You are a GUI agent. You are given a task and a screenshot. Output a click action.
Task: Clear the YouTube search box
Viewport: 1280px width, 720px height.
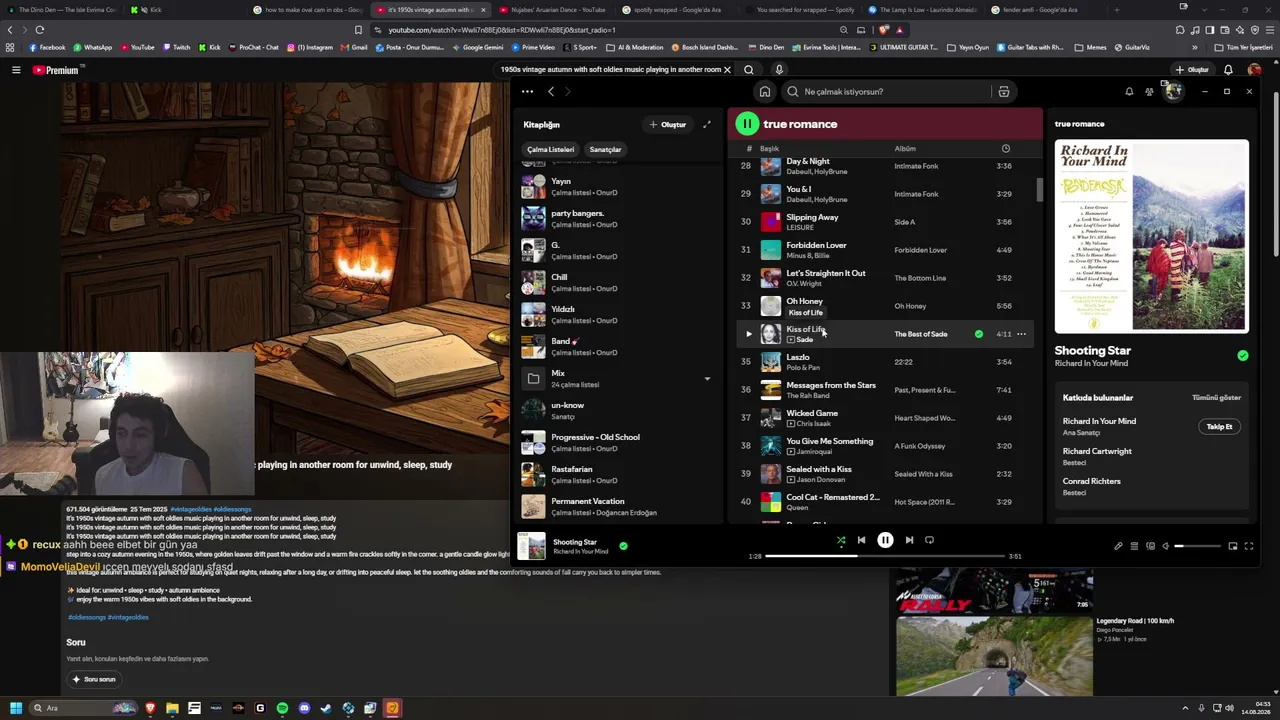[x=727, y=70]
